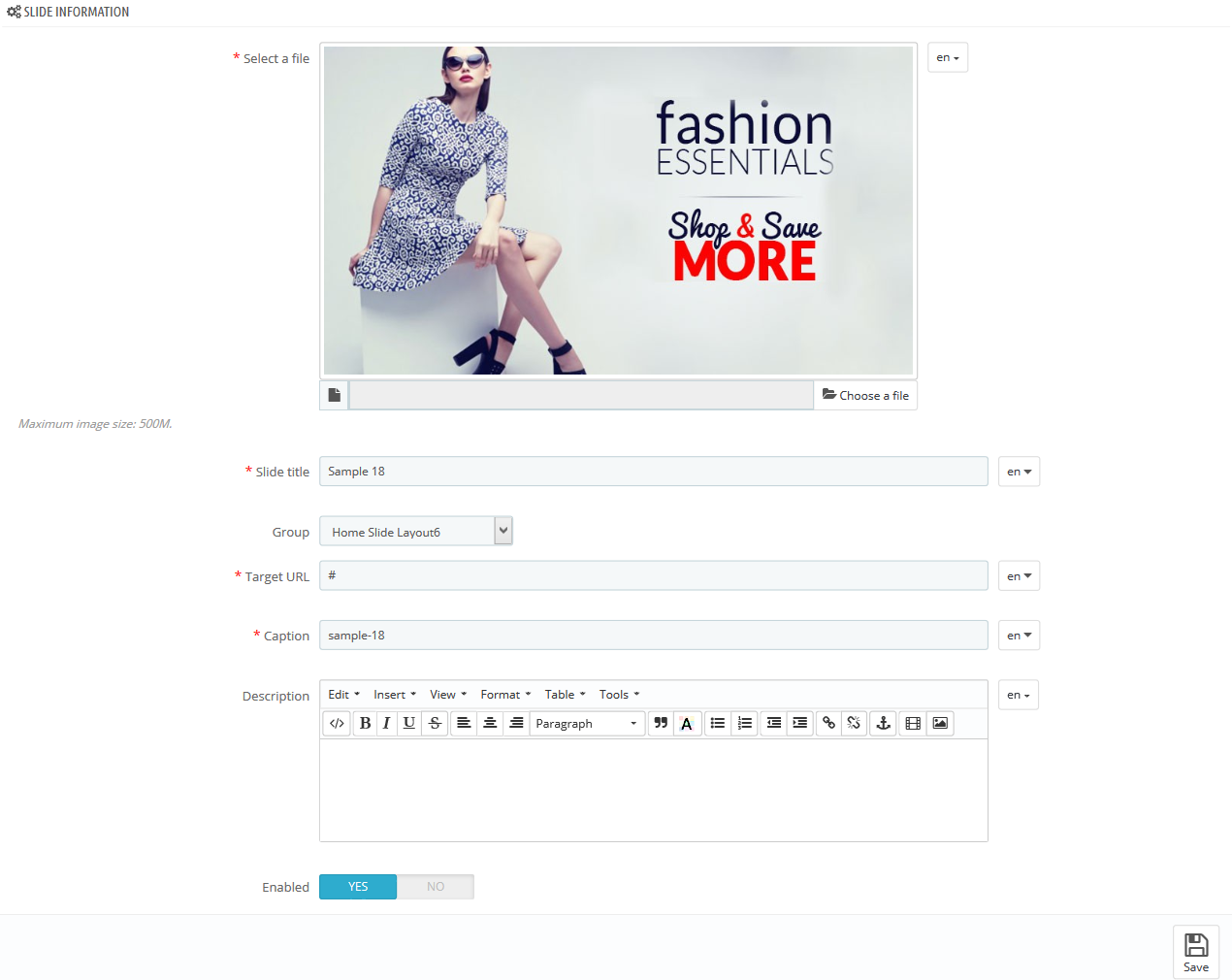Remove link with unlink icon
Viewport: 1232px width, 980px height.
[x=854, y=723]
